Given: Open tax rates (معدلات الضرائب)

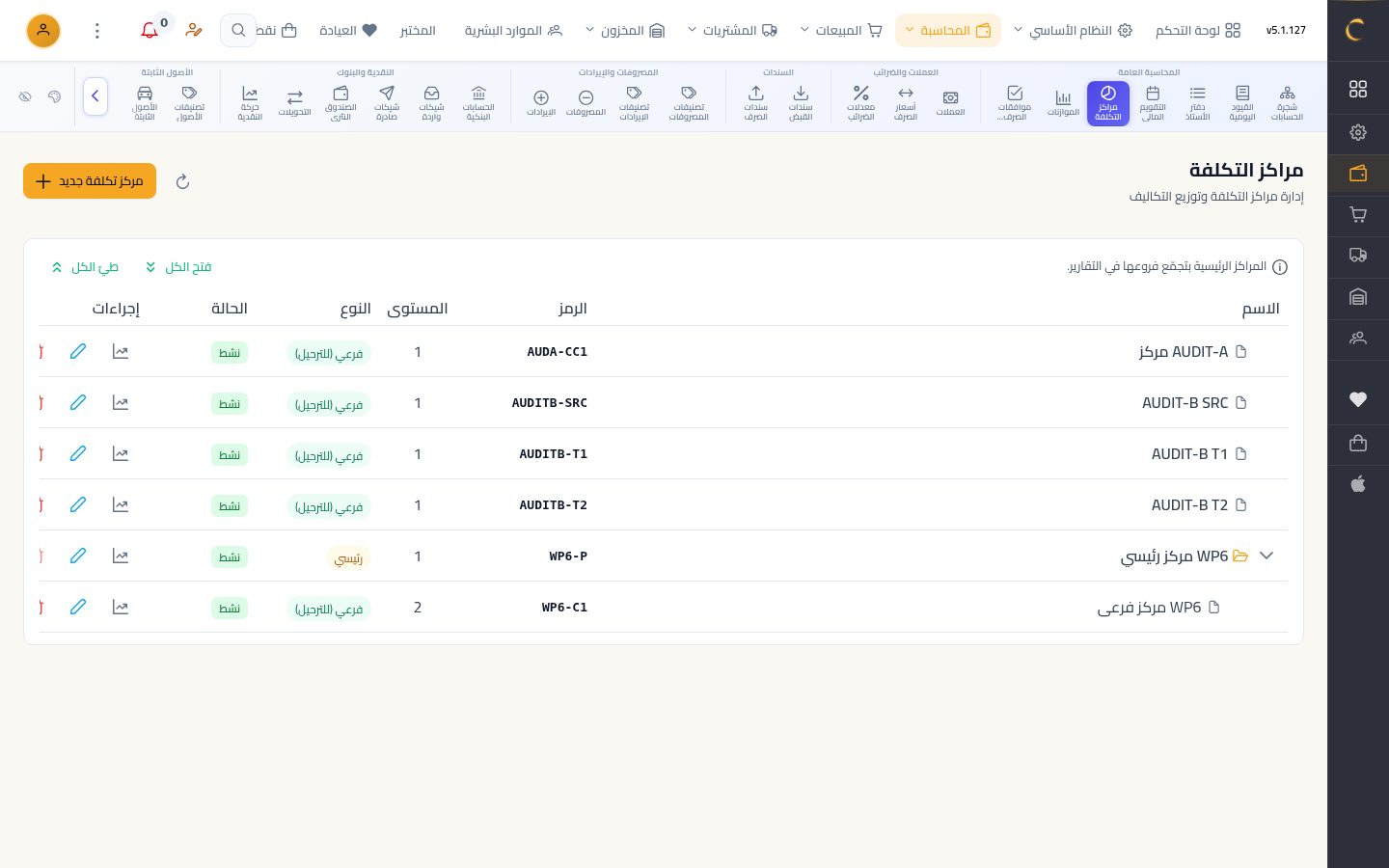Looking at the screenshot, I should [860, 103].
